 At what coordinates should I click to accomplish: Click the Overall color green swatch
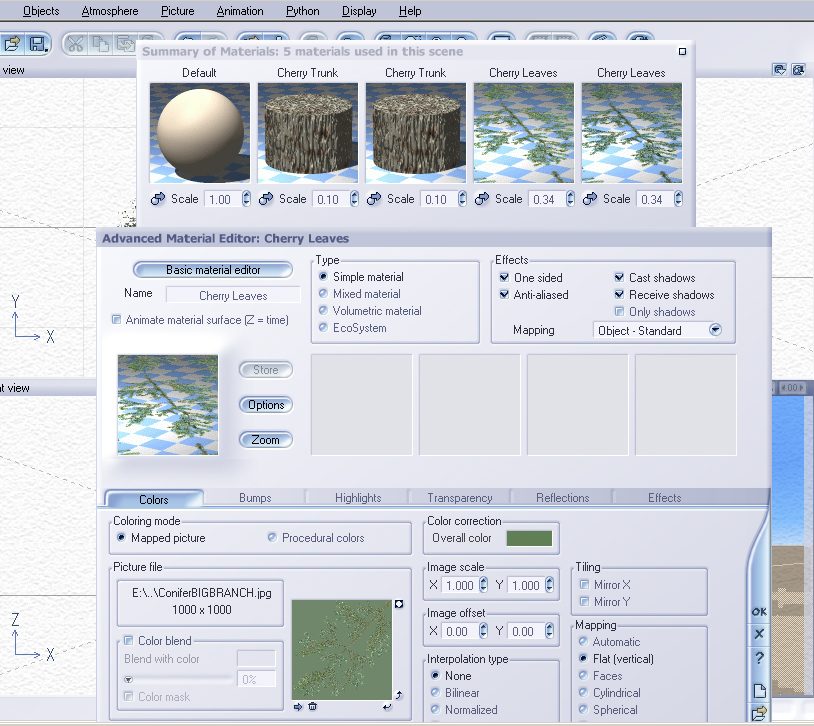coord(529,538)
